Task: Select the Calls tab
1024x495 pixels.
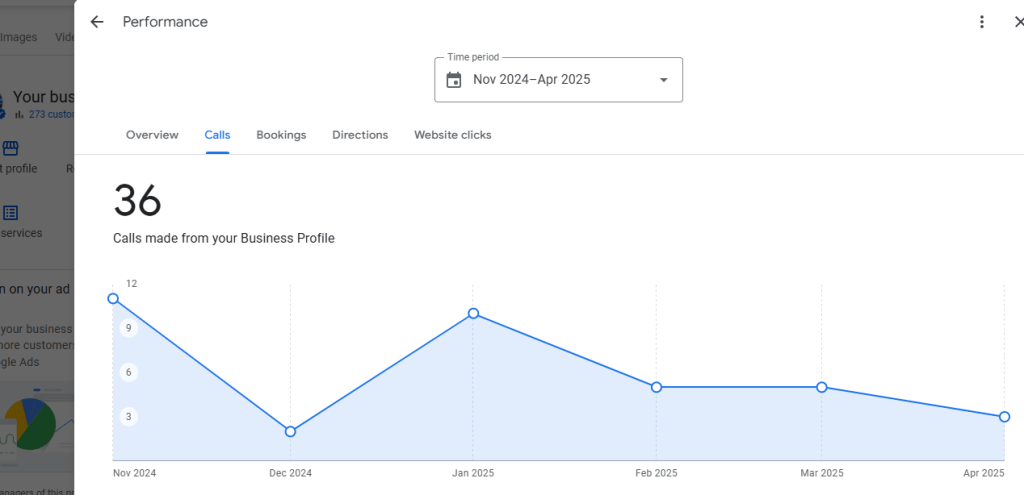Action: (217, 135)
